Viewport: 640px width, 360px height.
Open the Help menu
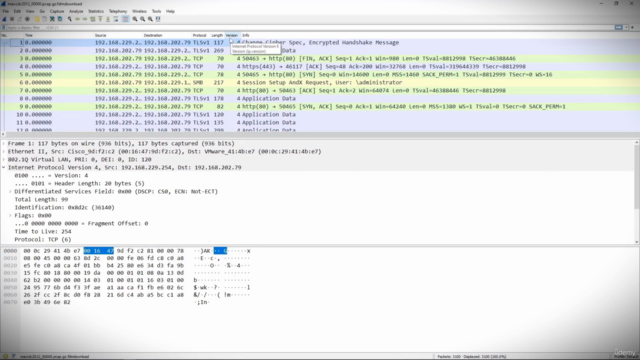coord(170,11)
